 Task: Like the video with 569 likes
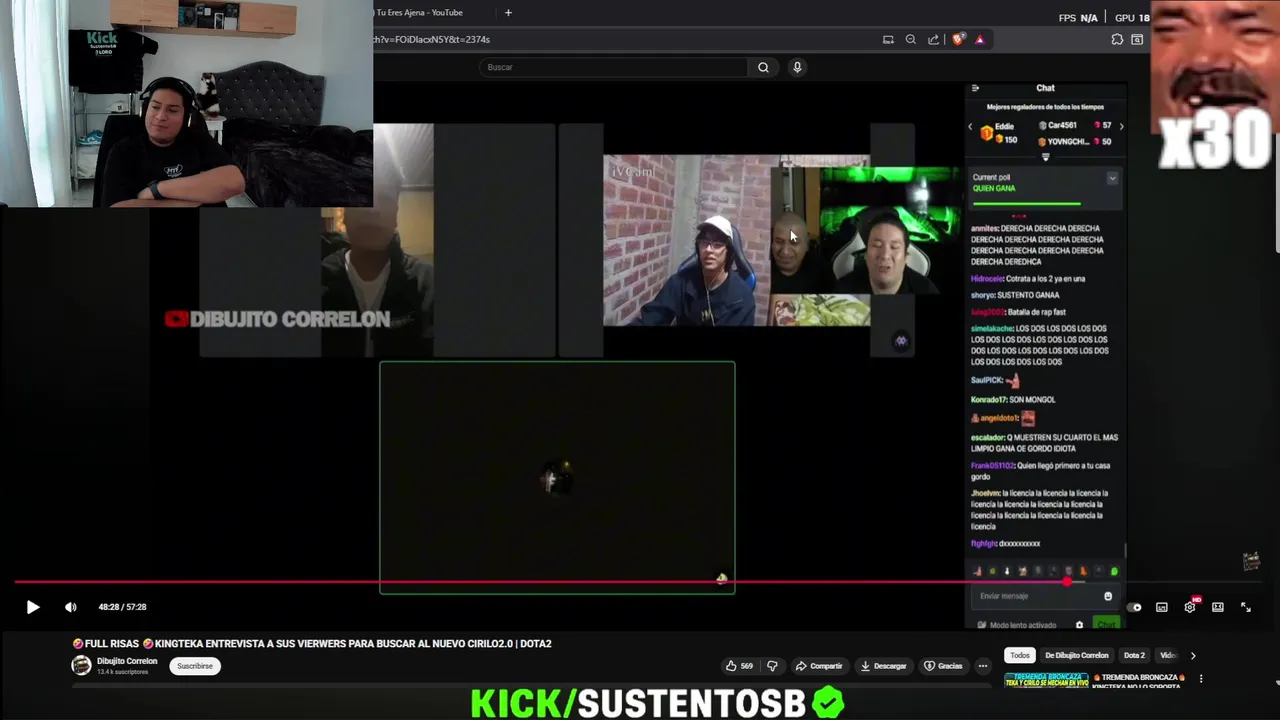pos(740,666)
